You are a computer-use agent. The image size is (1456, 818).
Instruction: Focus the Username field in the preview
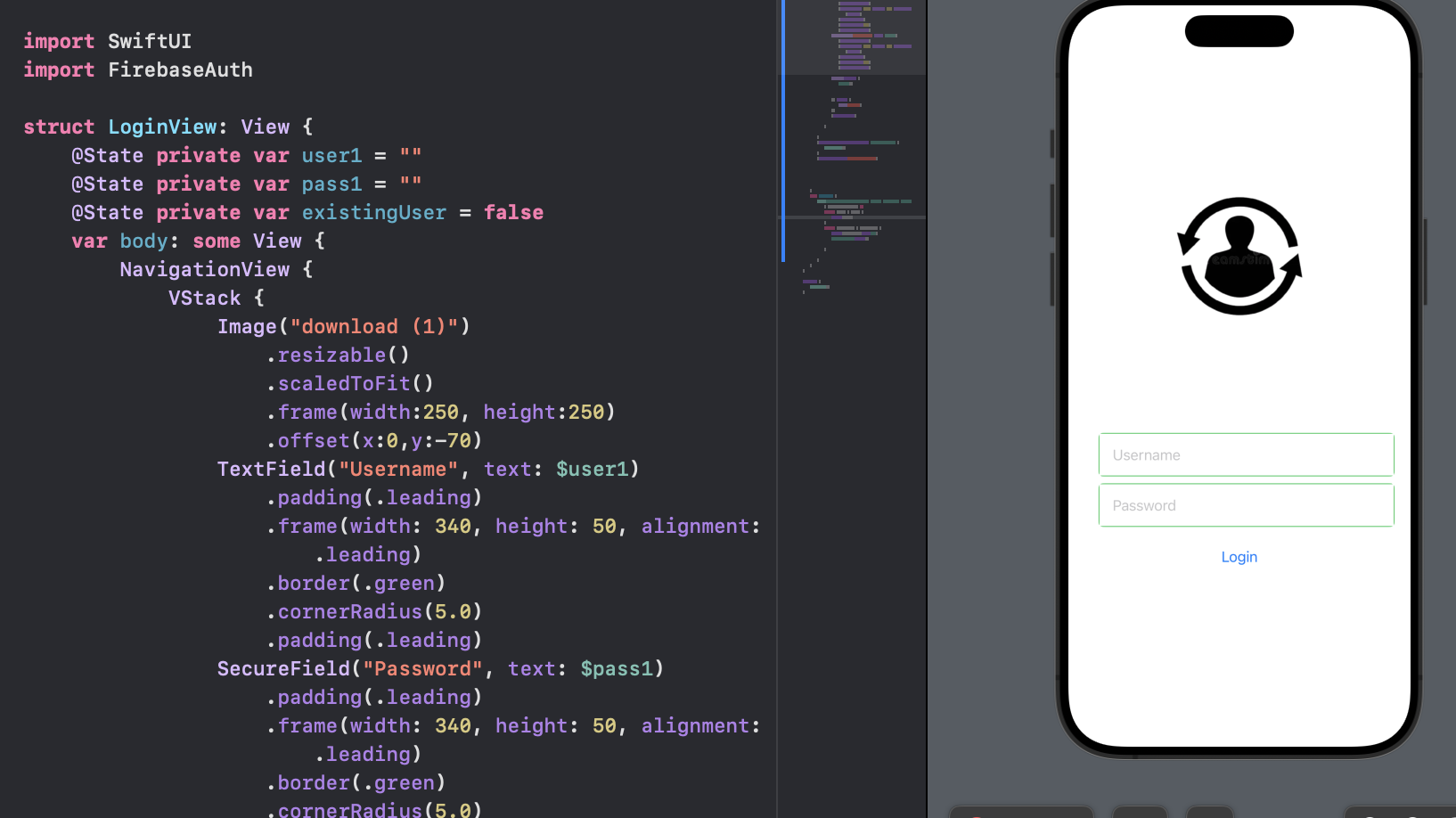[x=1246, y=455]
